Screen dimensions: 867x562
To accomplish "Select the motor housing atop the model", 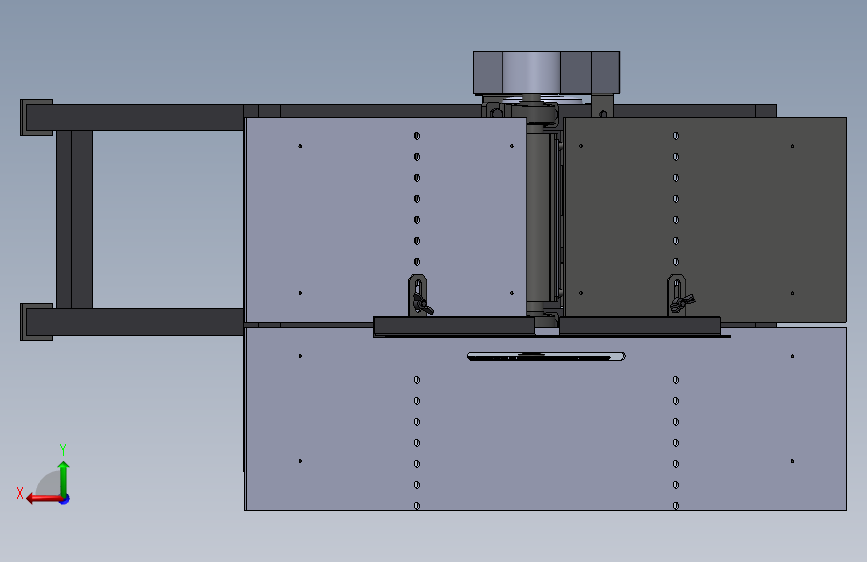I will [x=546, y=73].
